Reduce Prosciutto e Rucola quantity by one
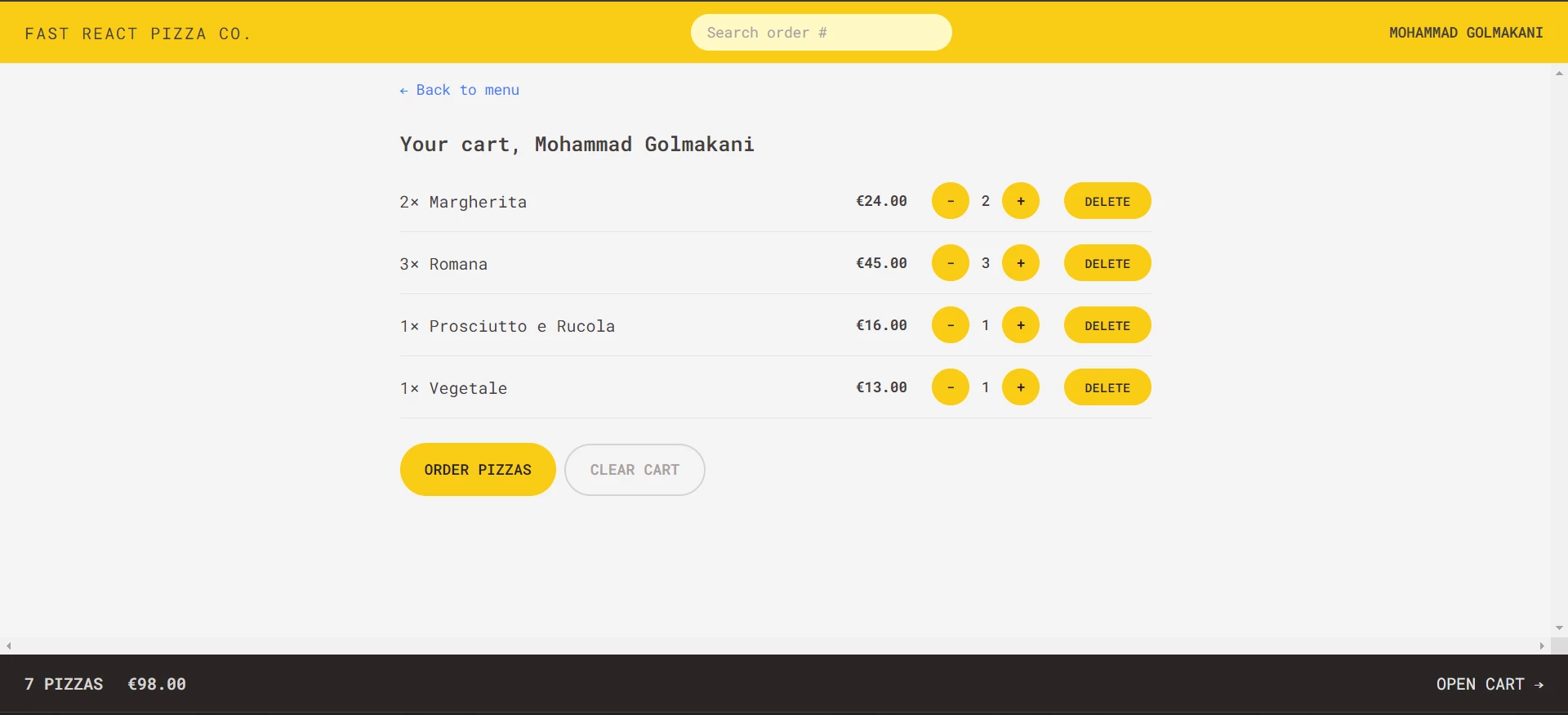 pos(950,325)
